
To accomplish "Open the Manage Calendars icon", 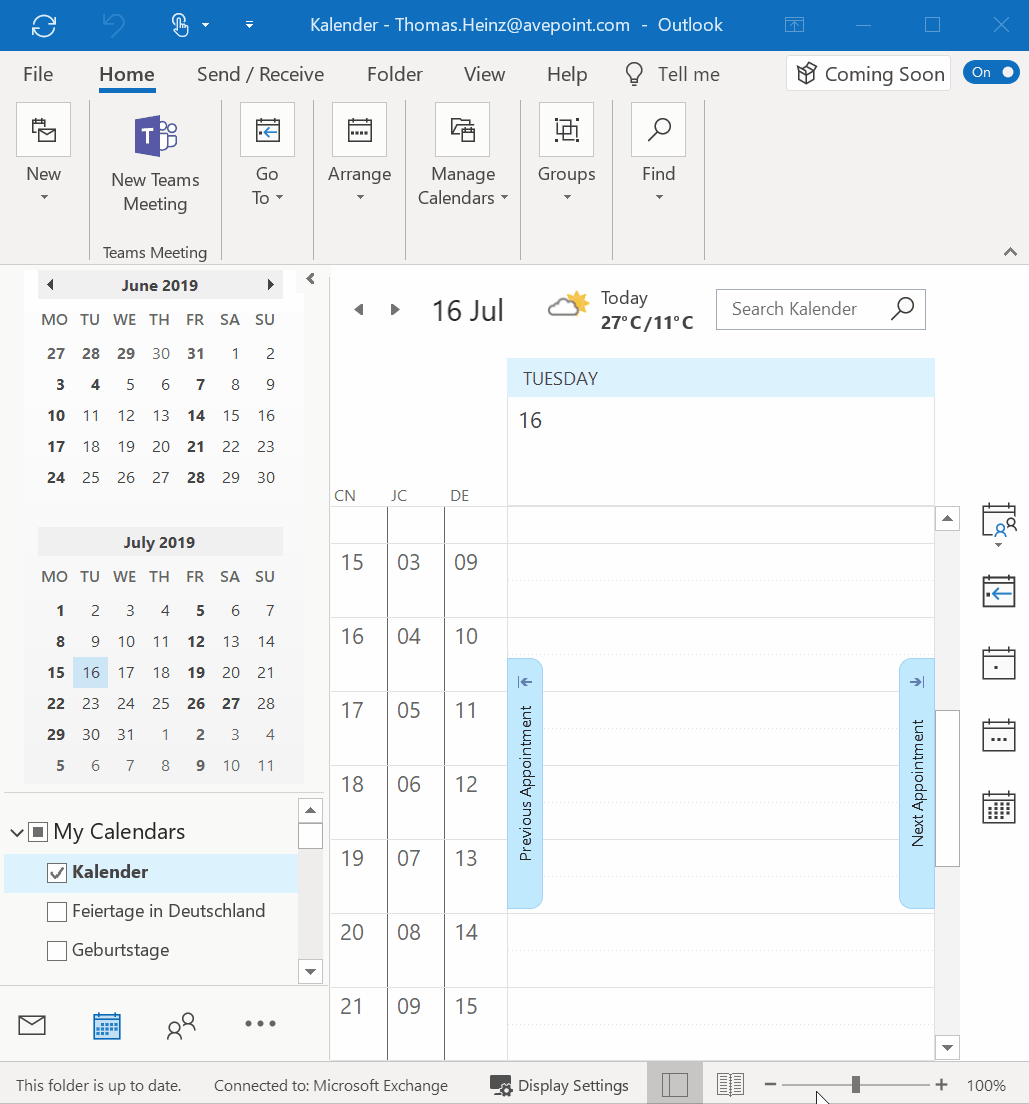I will (x=463, y=130).
